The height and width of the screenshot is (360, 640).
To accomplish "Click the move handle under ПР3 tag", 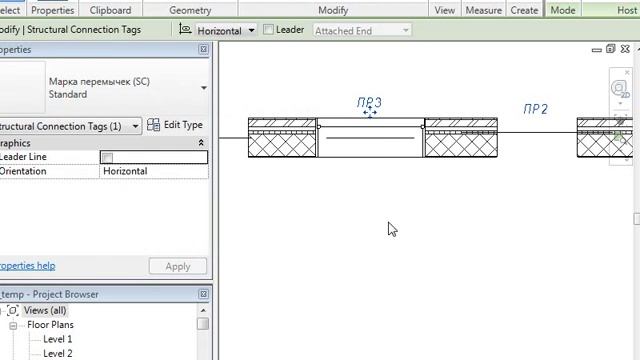I will point(370,112).
